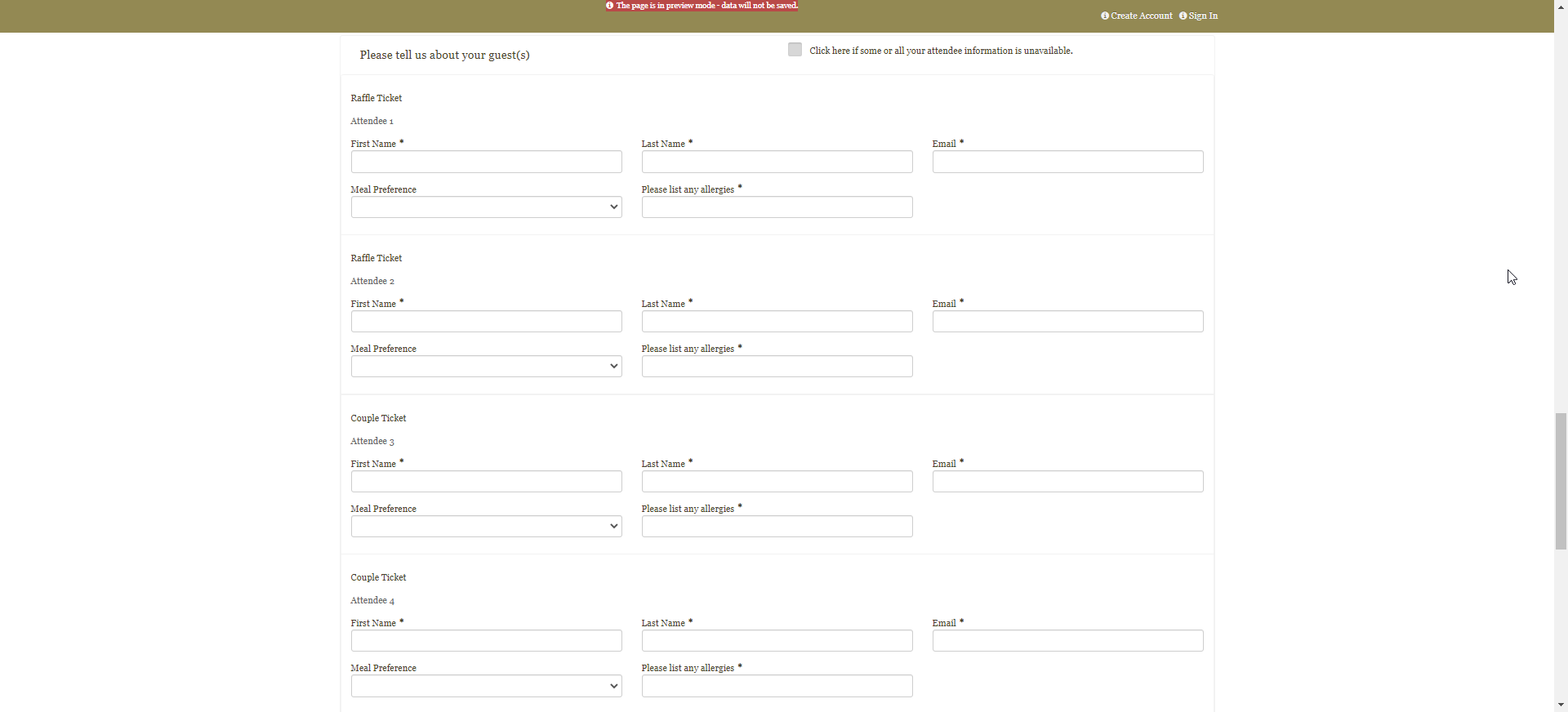Click the 'Attendee 4' label

click(372, 600)
